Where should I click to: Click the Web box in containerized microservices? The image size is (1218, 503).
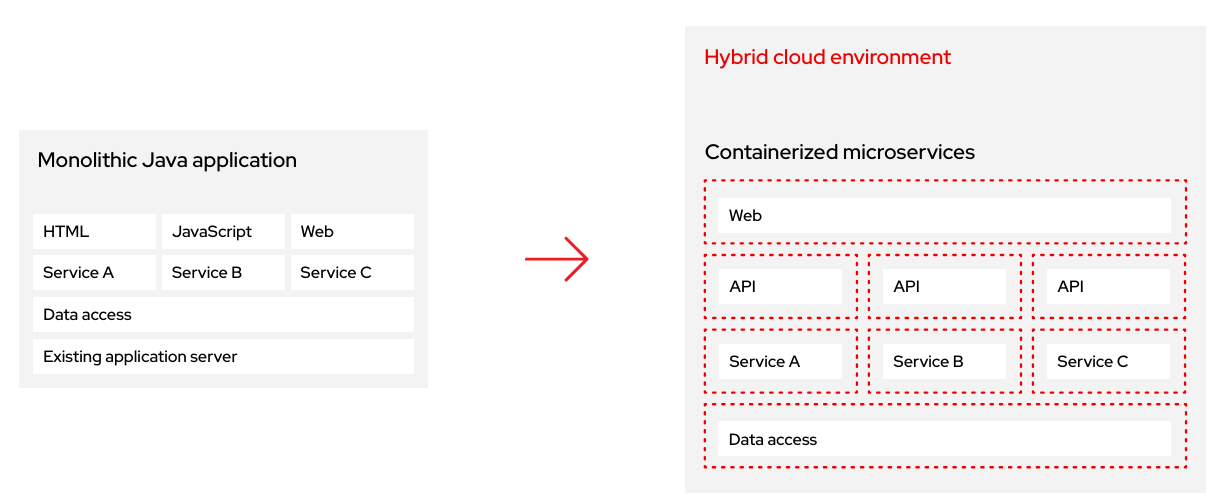pyautogui.click(x=944, y=215)
